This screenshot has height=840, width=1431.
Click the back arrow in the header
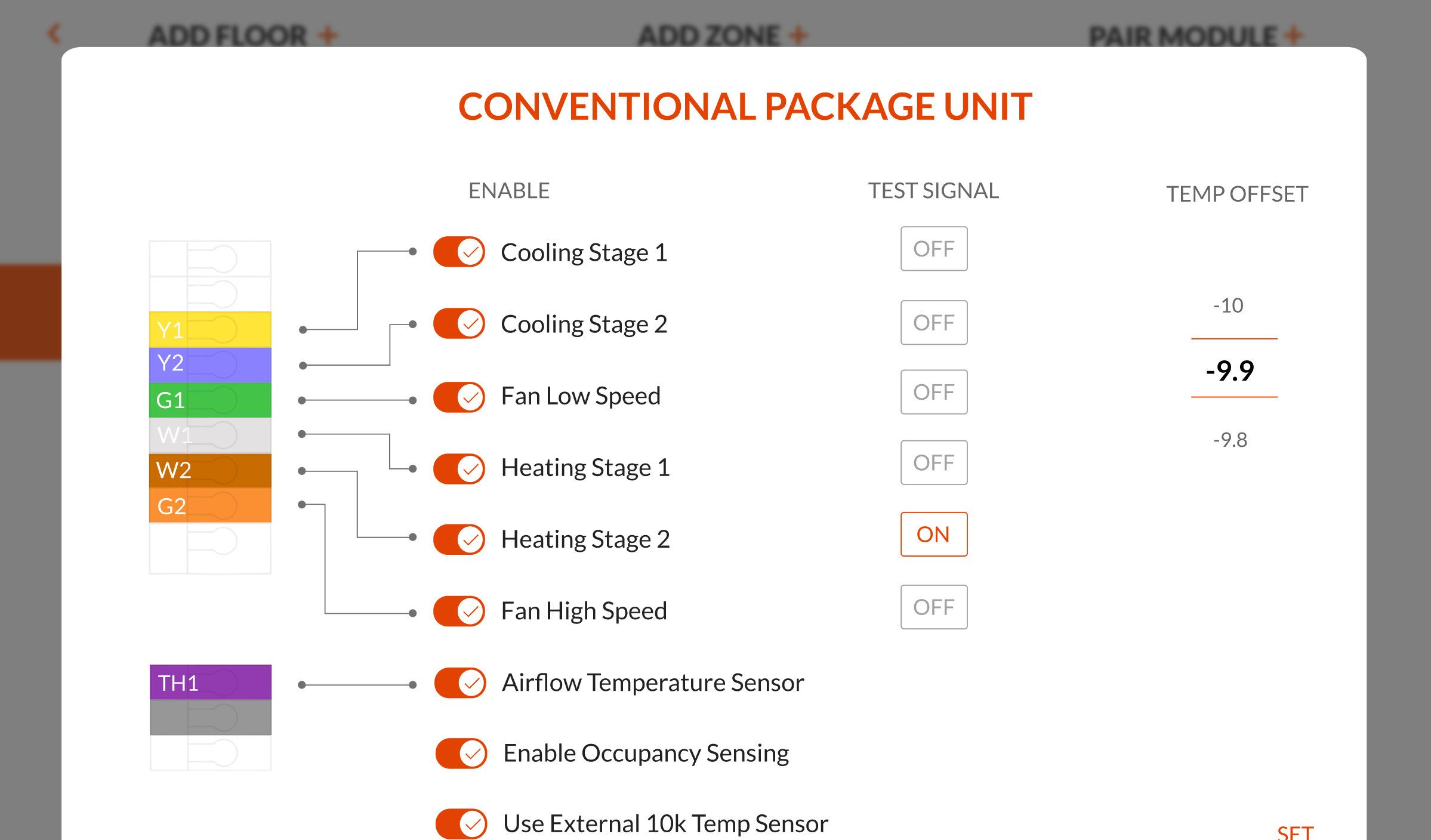point(54,34)
